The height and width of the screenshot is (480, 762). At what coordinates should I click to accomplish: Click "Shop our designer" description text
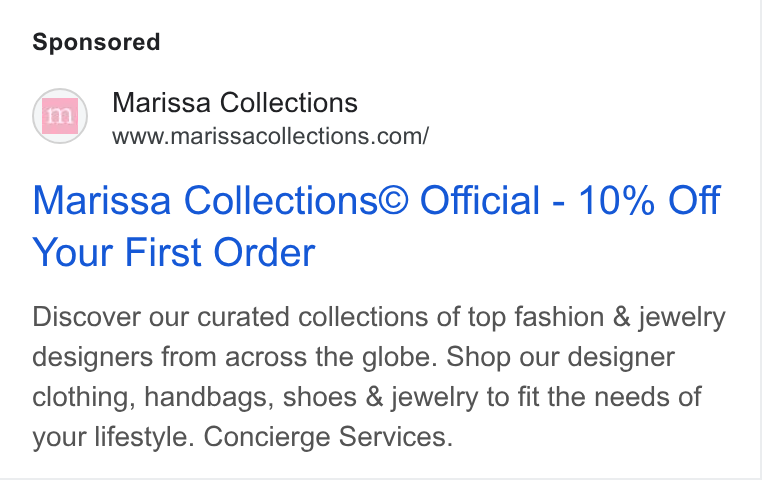[560, 357]
